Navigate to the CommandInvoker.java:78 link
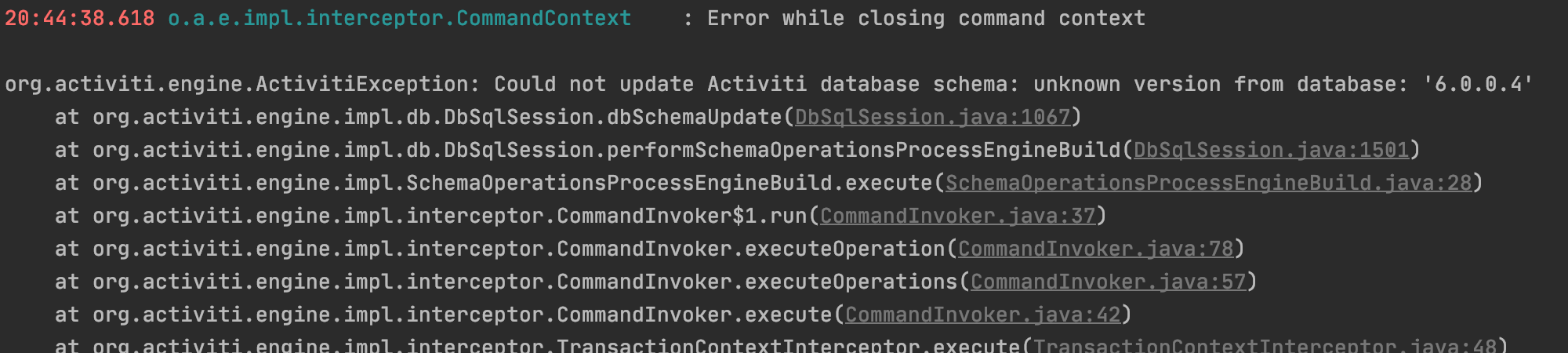The image size is (1568, 353). click(1095, 249)
